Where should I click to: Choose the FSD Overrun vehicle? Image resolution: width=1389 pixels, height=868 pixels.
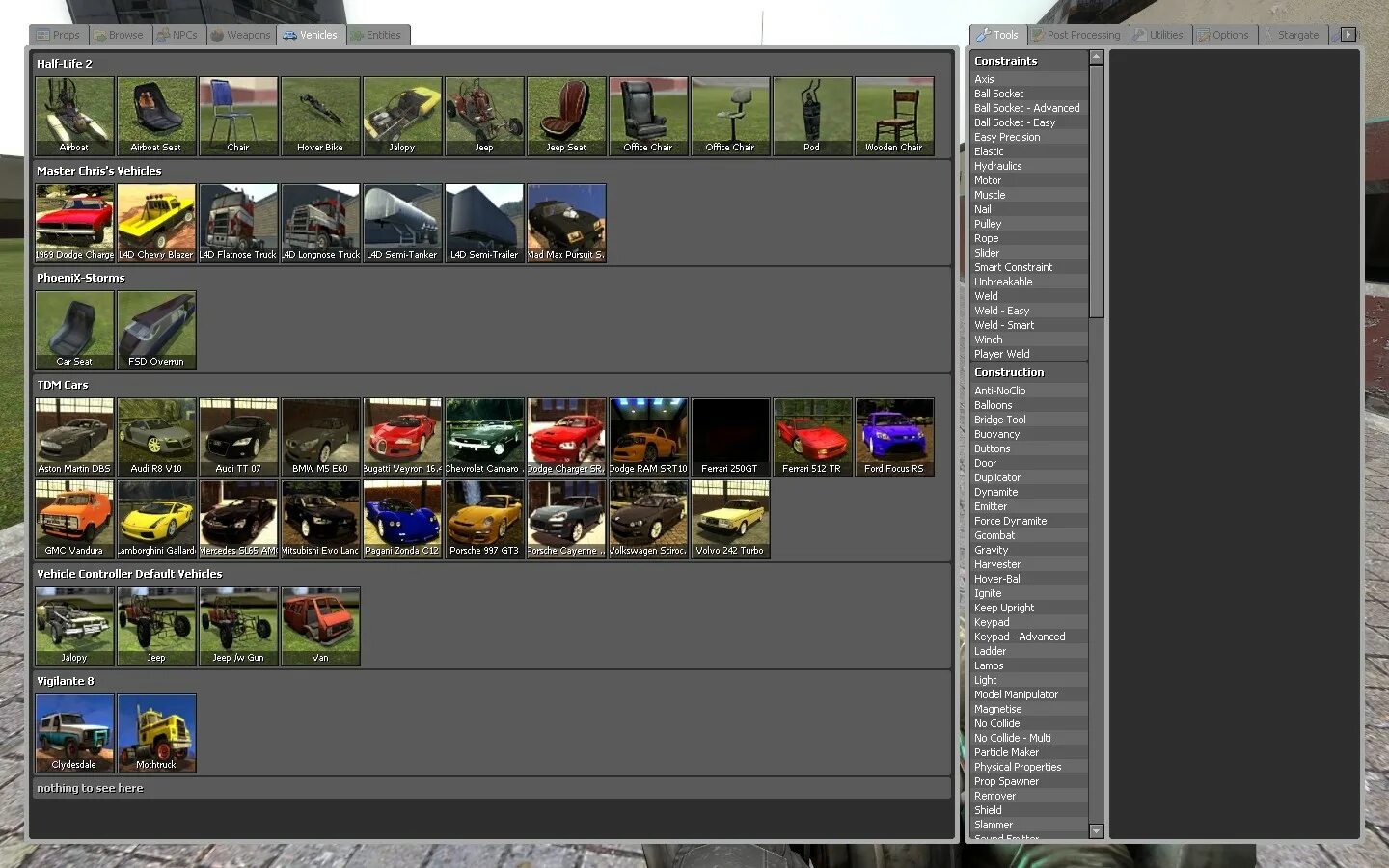156,330
